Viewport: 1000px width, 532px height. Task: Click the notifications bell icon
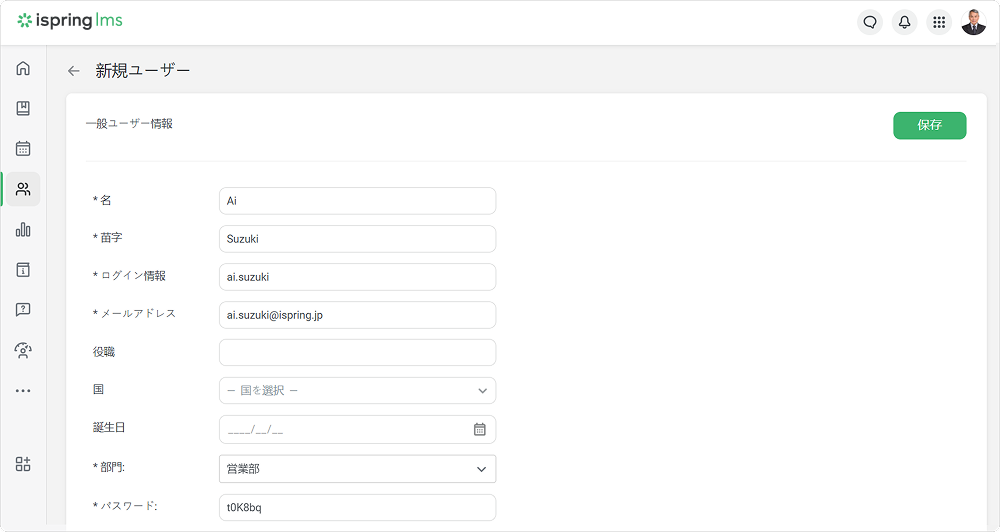coord(905,22)
